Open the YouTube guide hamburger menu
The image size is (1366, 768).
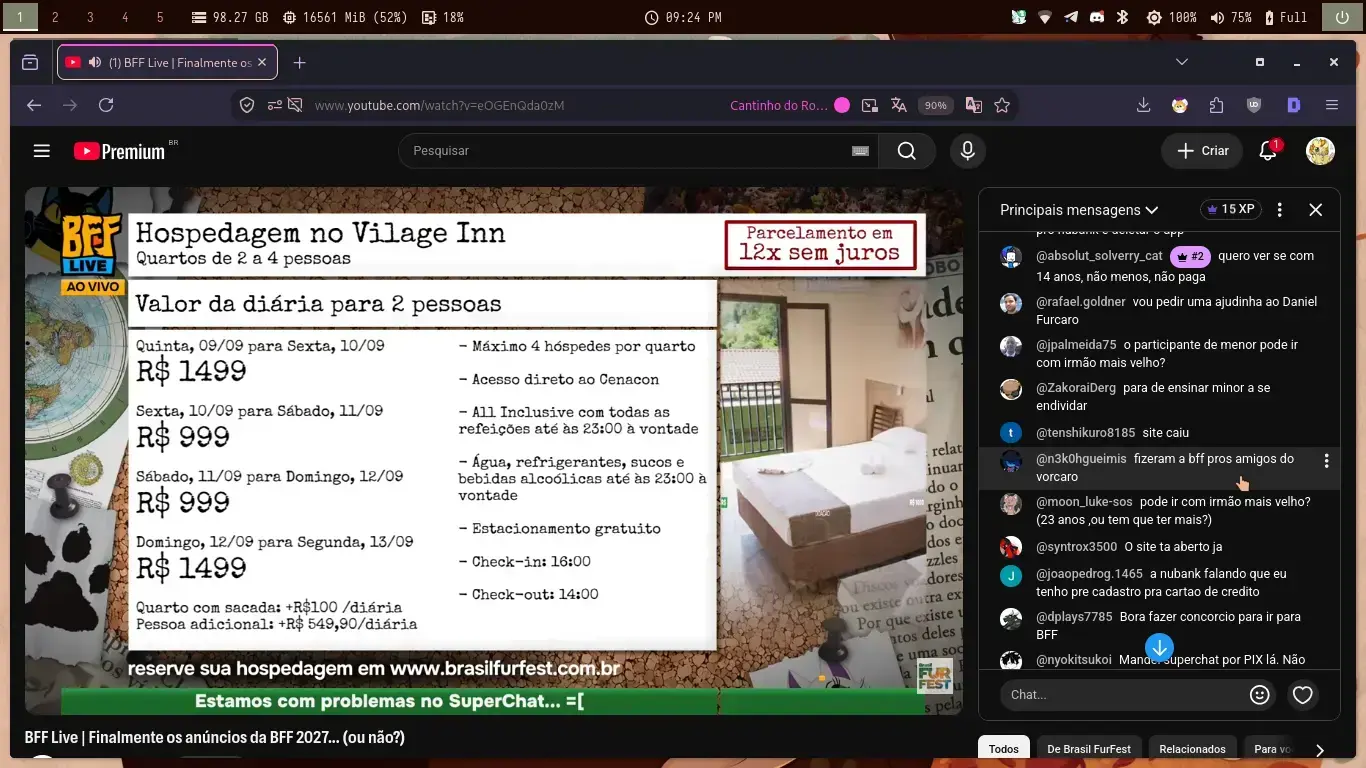(41, 151)
